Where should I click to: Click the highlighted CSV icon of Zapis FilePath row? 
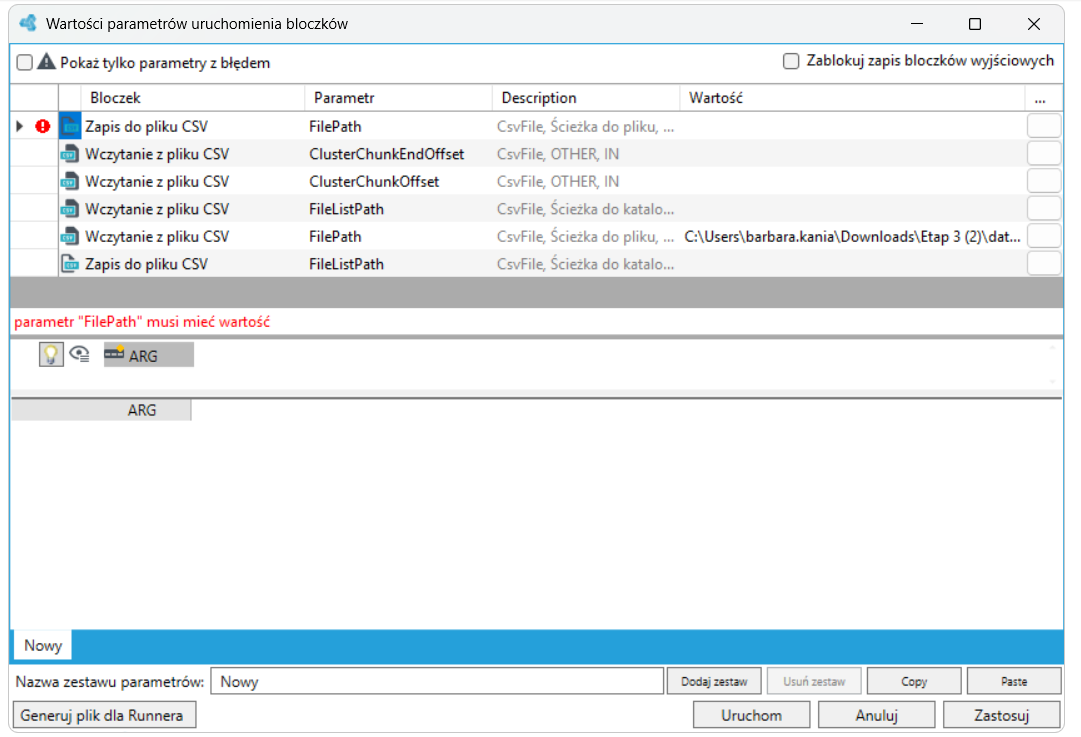pos(70,126)
